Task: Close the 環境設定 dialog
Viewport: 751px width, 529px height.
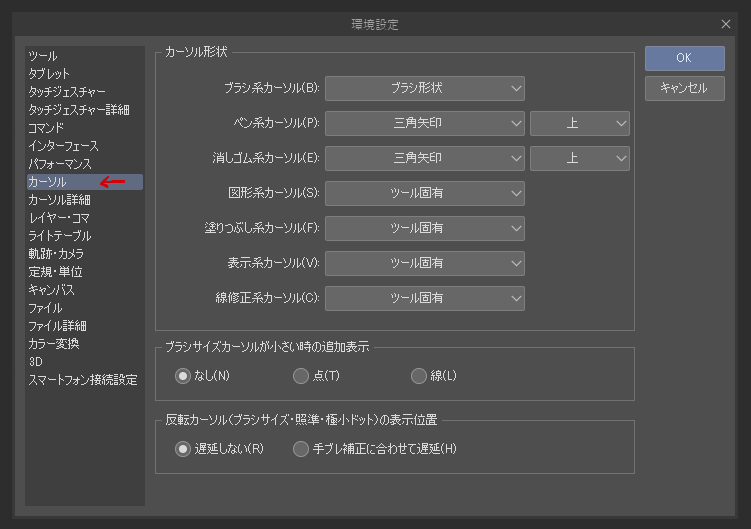Action: click(x=726, y=24)
